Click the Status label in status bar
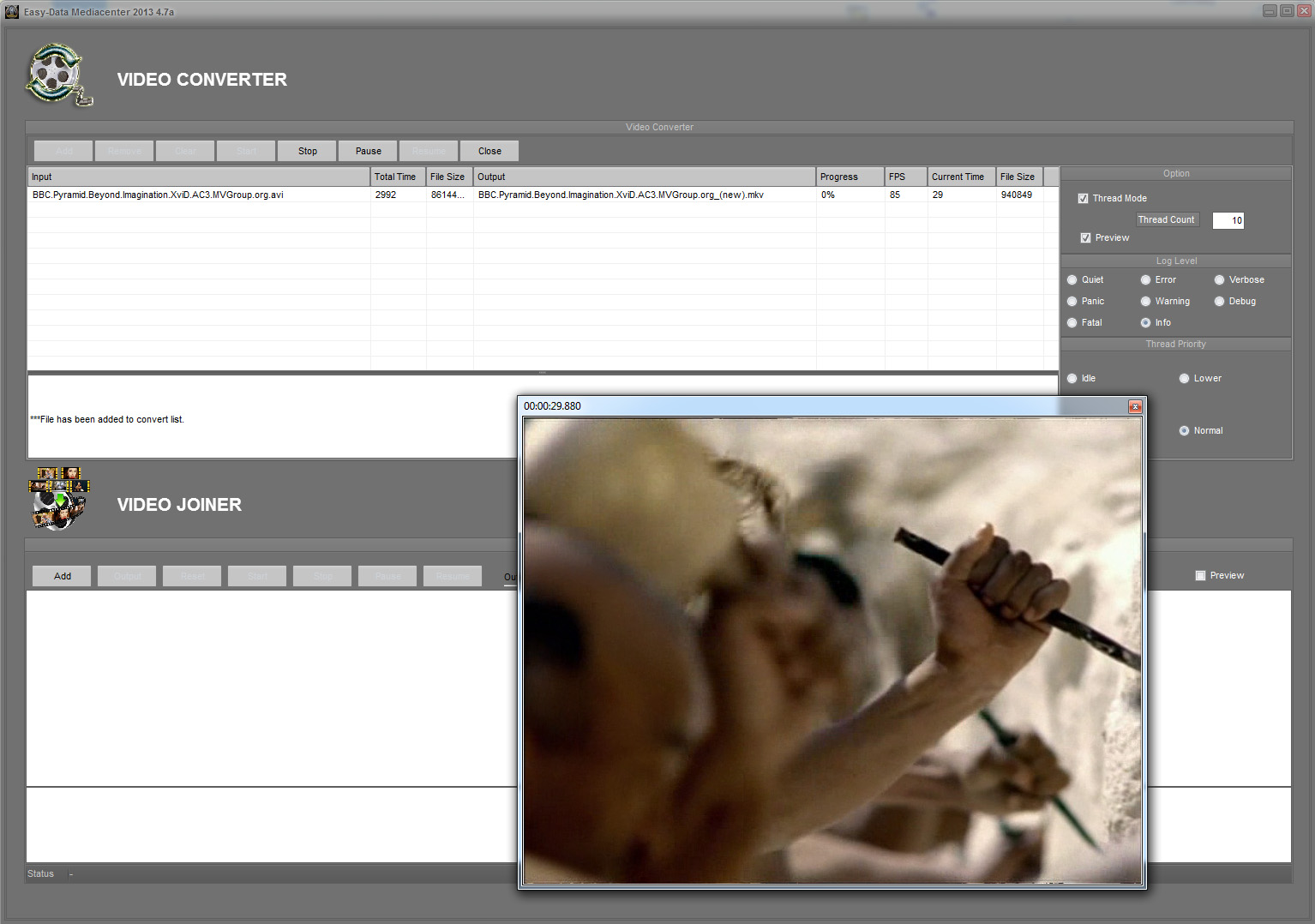The height and width of the screenshot is (924, 1315). coord(40,873)
